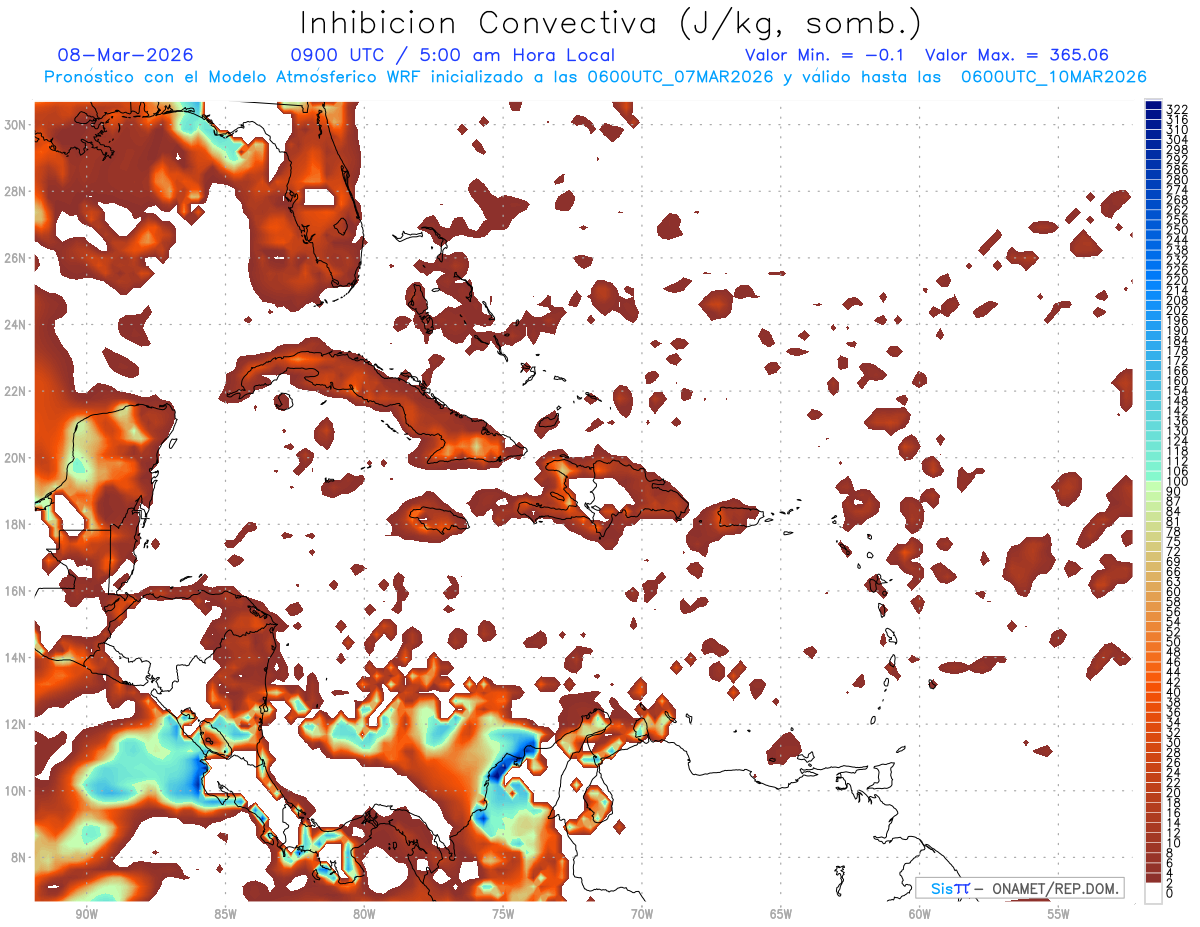Click the '80W' longitude label

point(364,914)
